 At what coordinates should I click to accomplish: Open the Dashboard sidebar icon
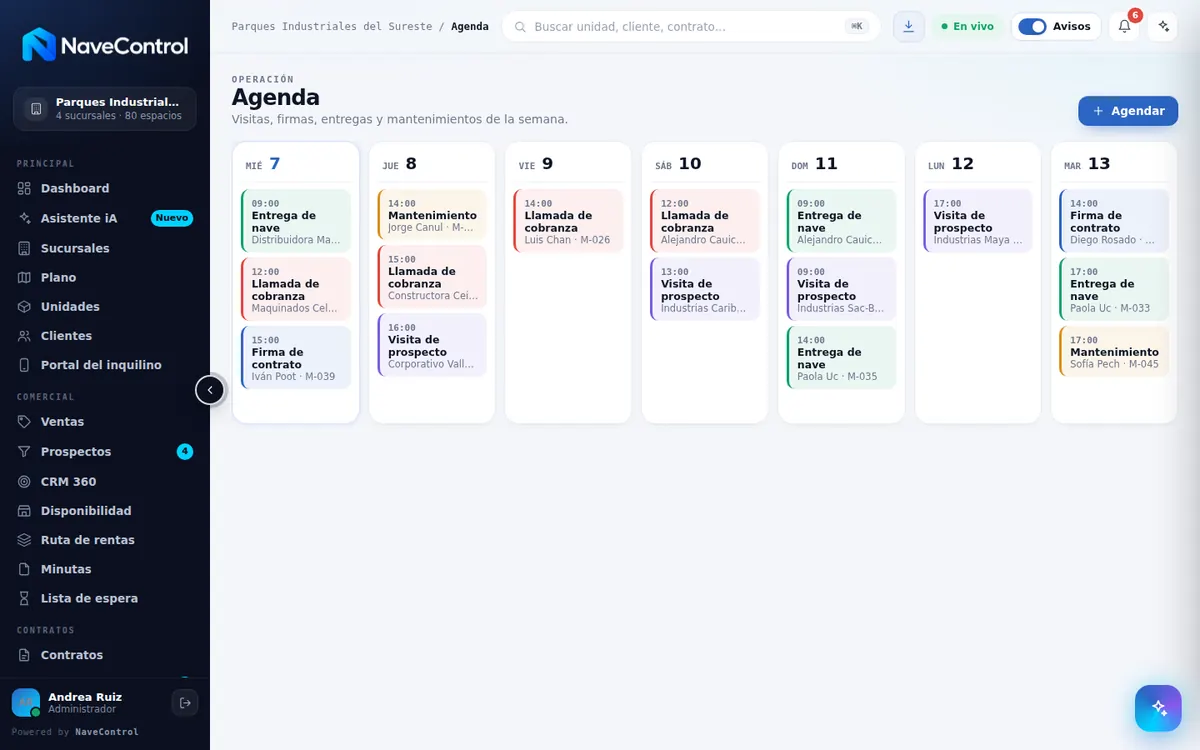pyautogui.click(x=25, y=188)
